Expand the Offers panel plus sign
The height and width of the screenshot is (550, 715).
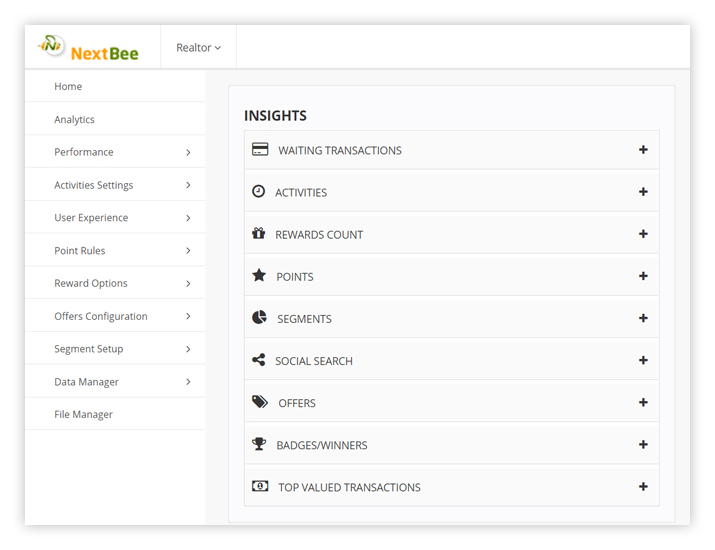(x=643, y=402)
